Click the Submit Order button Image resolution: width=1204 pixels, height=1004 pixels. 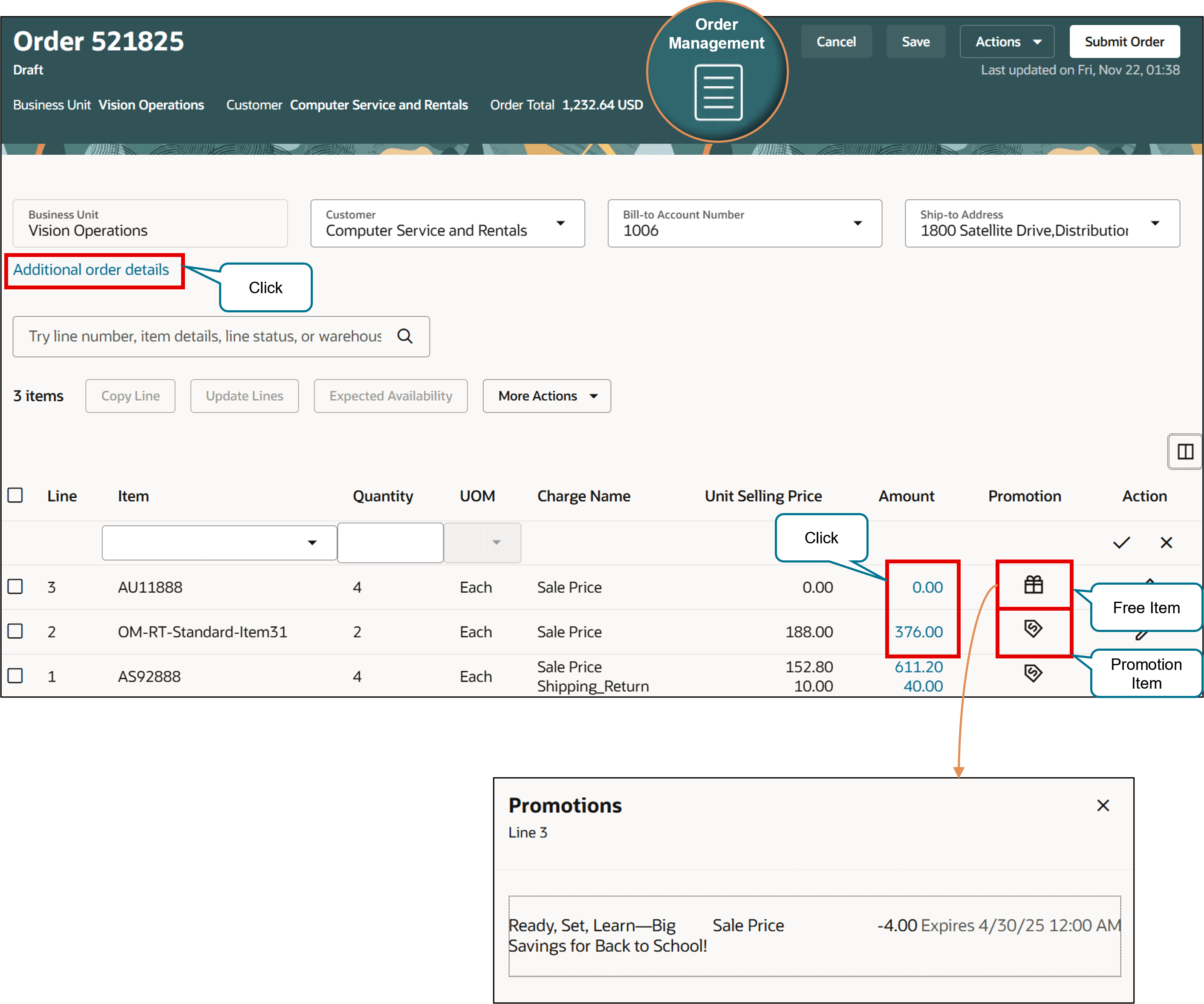click(1124, 42)
